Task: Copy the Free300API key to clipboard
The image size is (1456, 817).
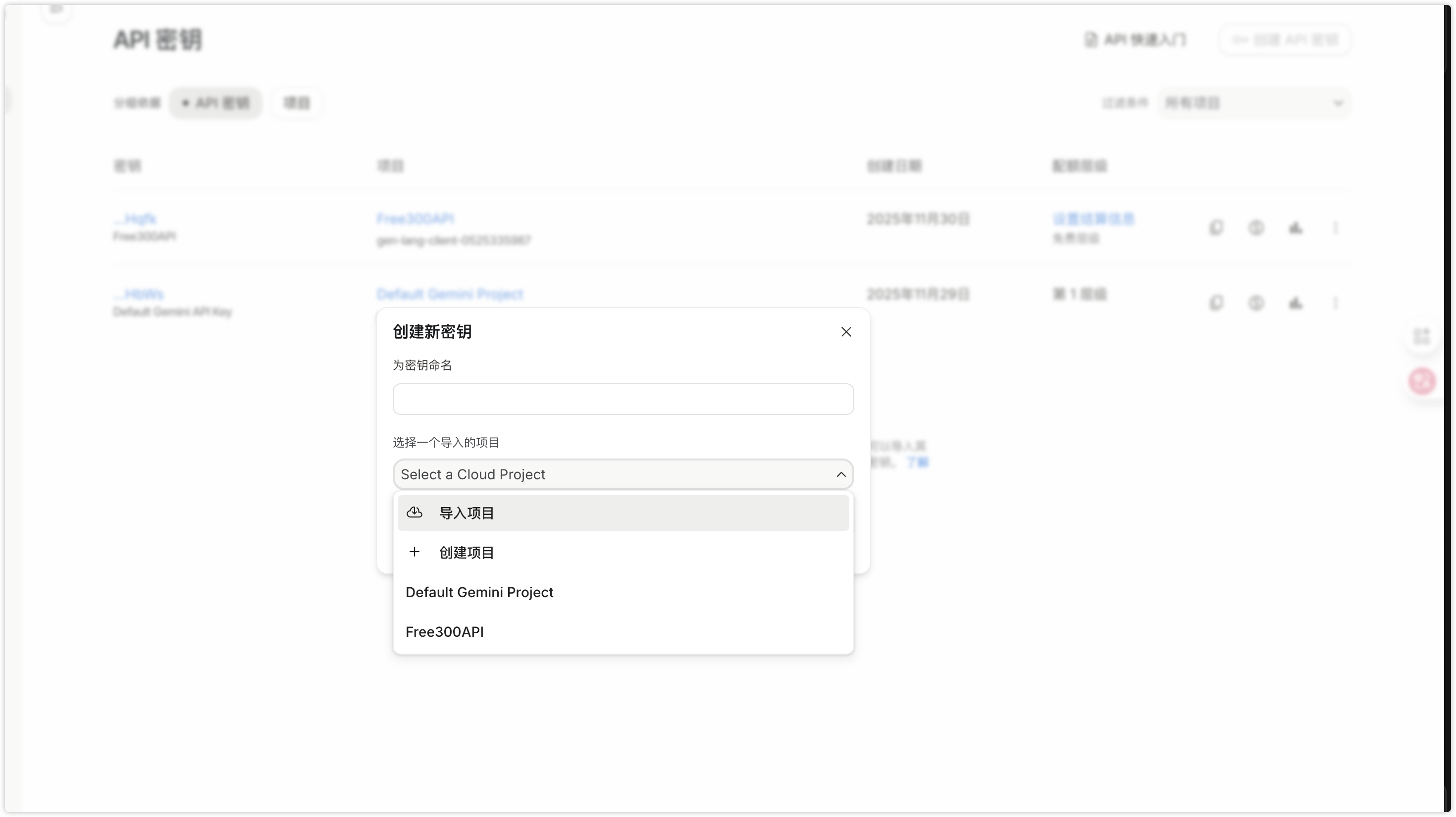Action: [x=1216, y=228]
